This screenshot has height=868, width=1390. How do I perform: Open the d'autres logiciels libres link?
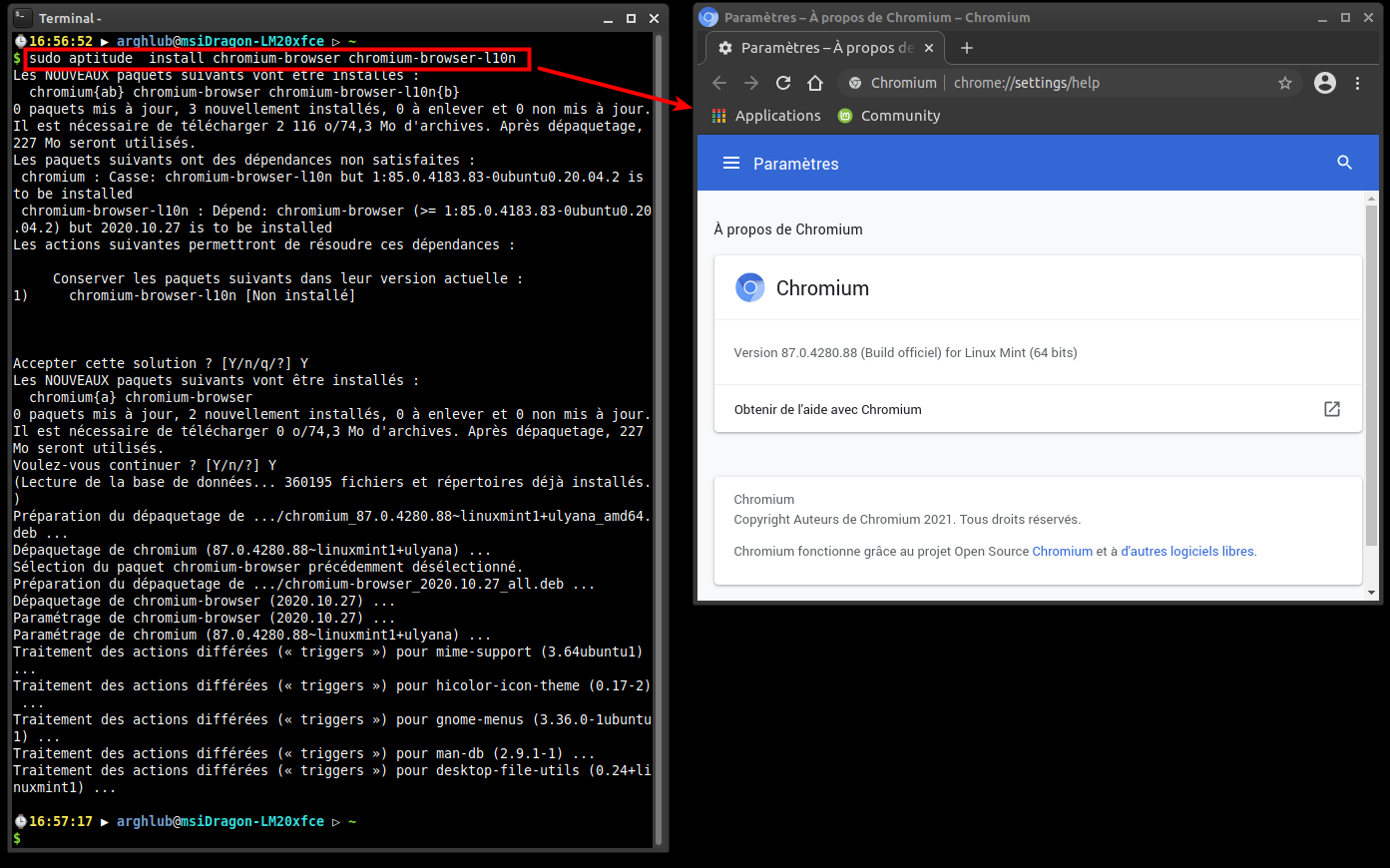(1187, 551)
